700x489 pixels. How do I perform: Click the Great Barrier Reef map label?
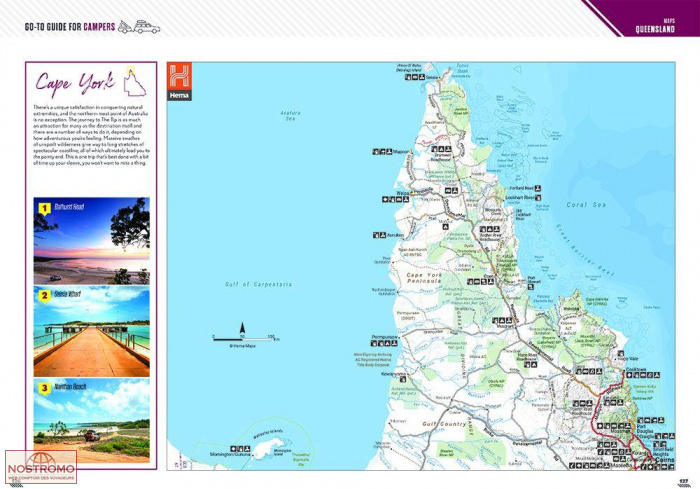pyautogui.click(x=585, y=249)
